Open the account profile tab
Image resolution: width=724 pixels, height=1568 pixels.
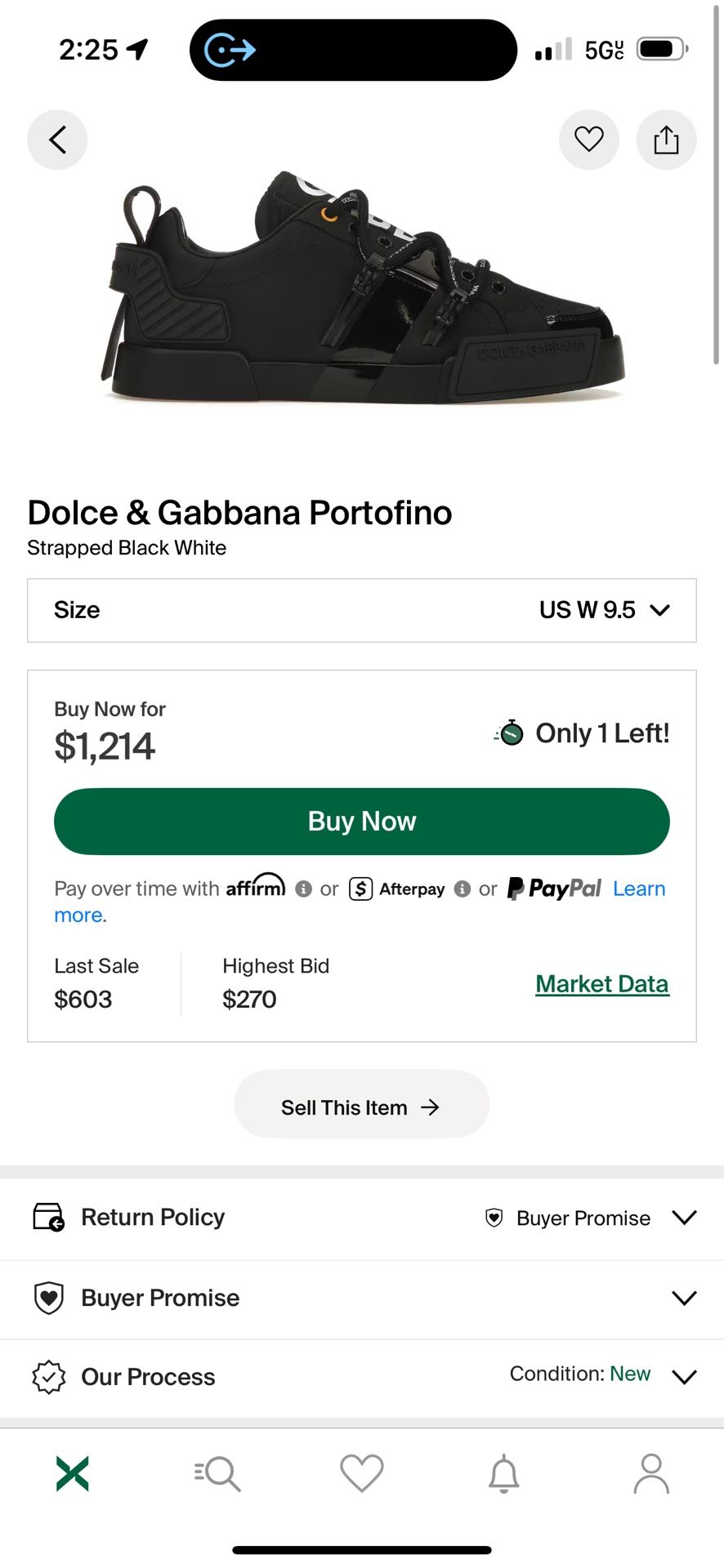click(x=651, y=1473)
